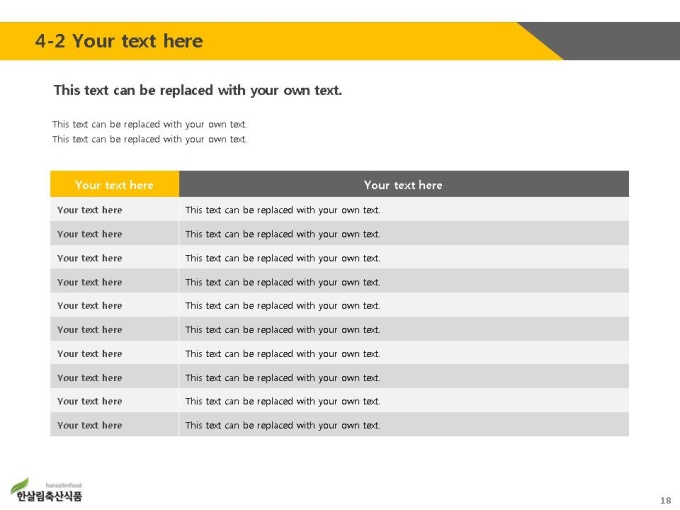Select the dark gray table header cell
The height and width of the screenshot is (510, 680).
(x=404, y=184)
